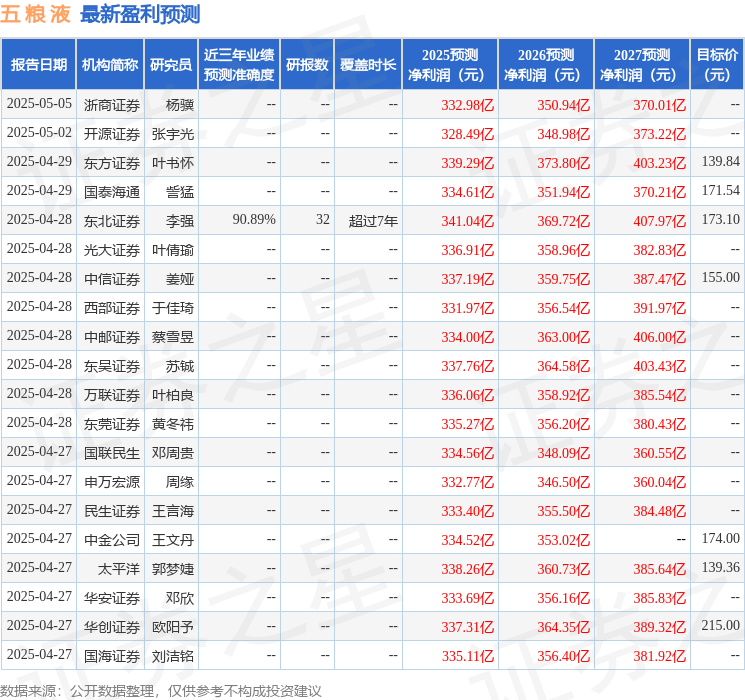This screenshot has width=745, height=700.
Task: Click the 研究员 column header
Action: pyautogui.click(x=171, y=64)
